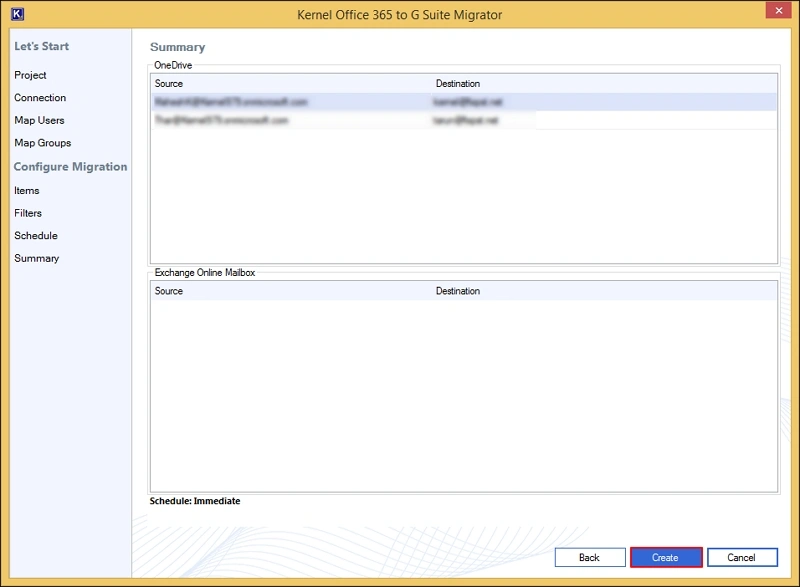The width and height of the screenshot is (800, 587).
Task: Select Summary in the left sidebar
Action: (x=36, y=258)
